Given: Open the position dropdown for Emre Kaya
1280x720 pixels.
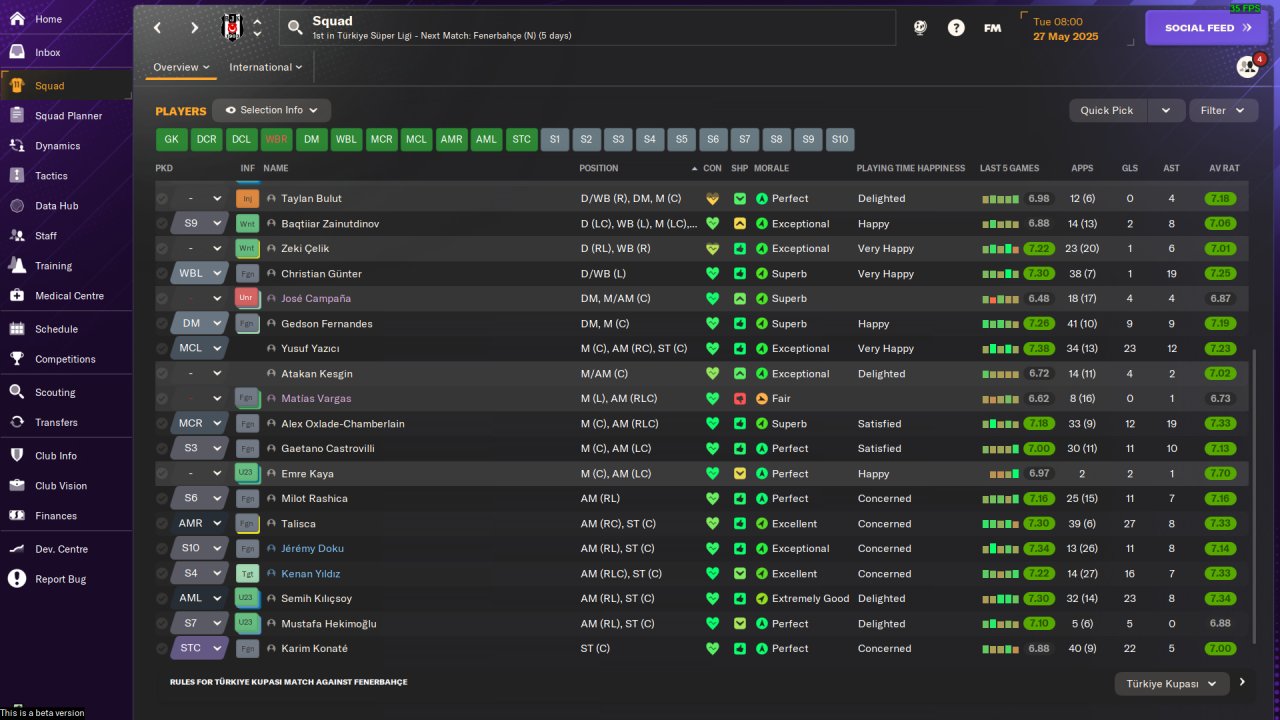Looking at the screenshot, I should point(200,473).
